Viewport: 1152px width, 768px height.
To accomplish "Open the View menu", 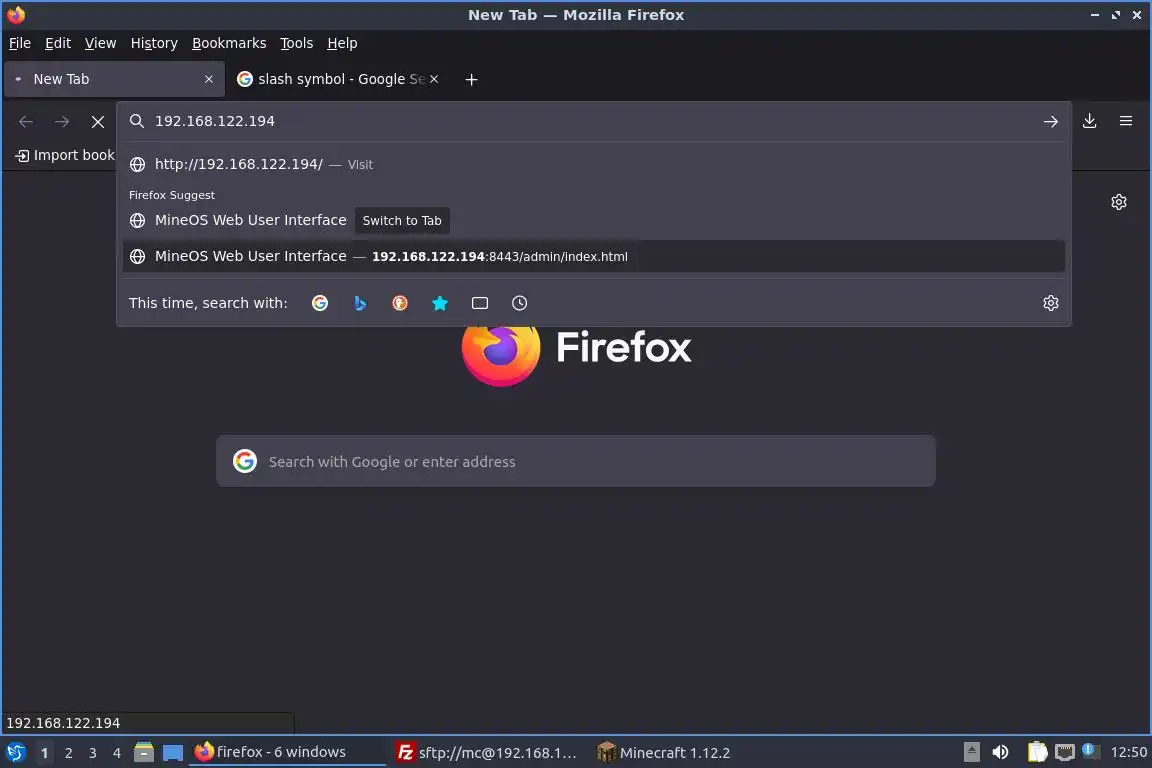I will [100, 43].
